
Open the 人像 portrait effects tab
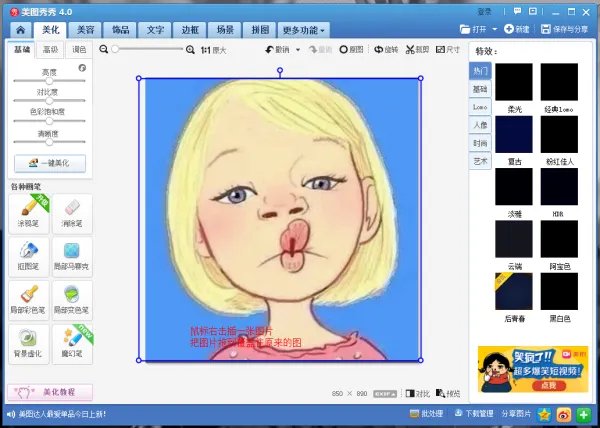tap(480, 125)
